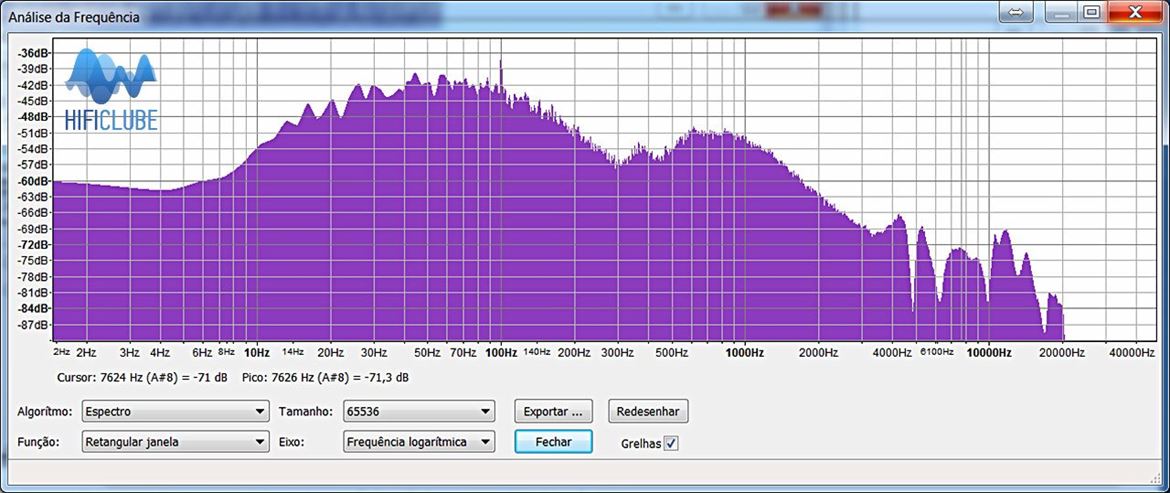
Task: Click the 20000Hz frequency axis label
Action: [x=1062, y=352]
